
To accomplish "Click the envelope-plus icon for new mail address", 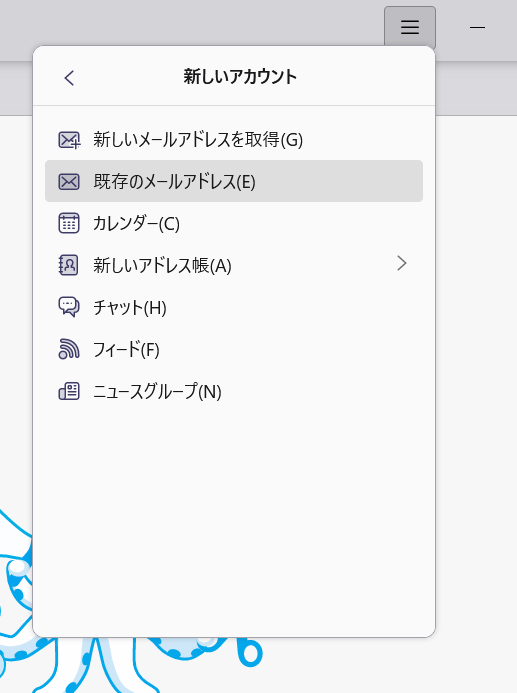I will (x=69, y=140).
